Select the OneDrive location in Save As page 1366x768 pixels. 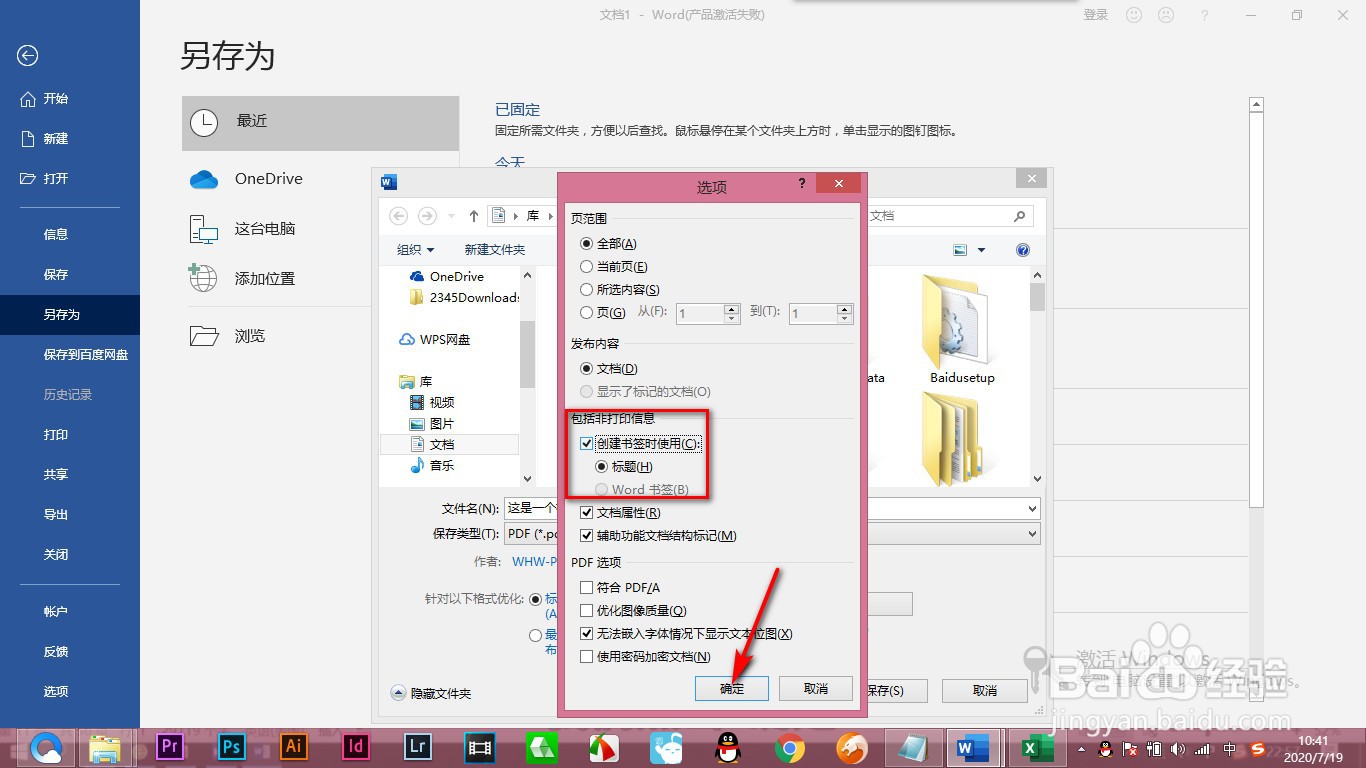(x=320, y=179)
